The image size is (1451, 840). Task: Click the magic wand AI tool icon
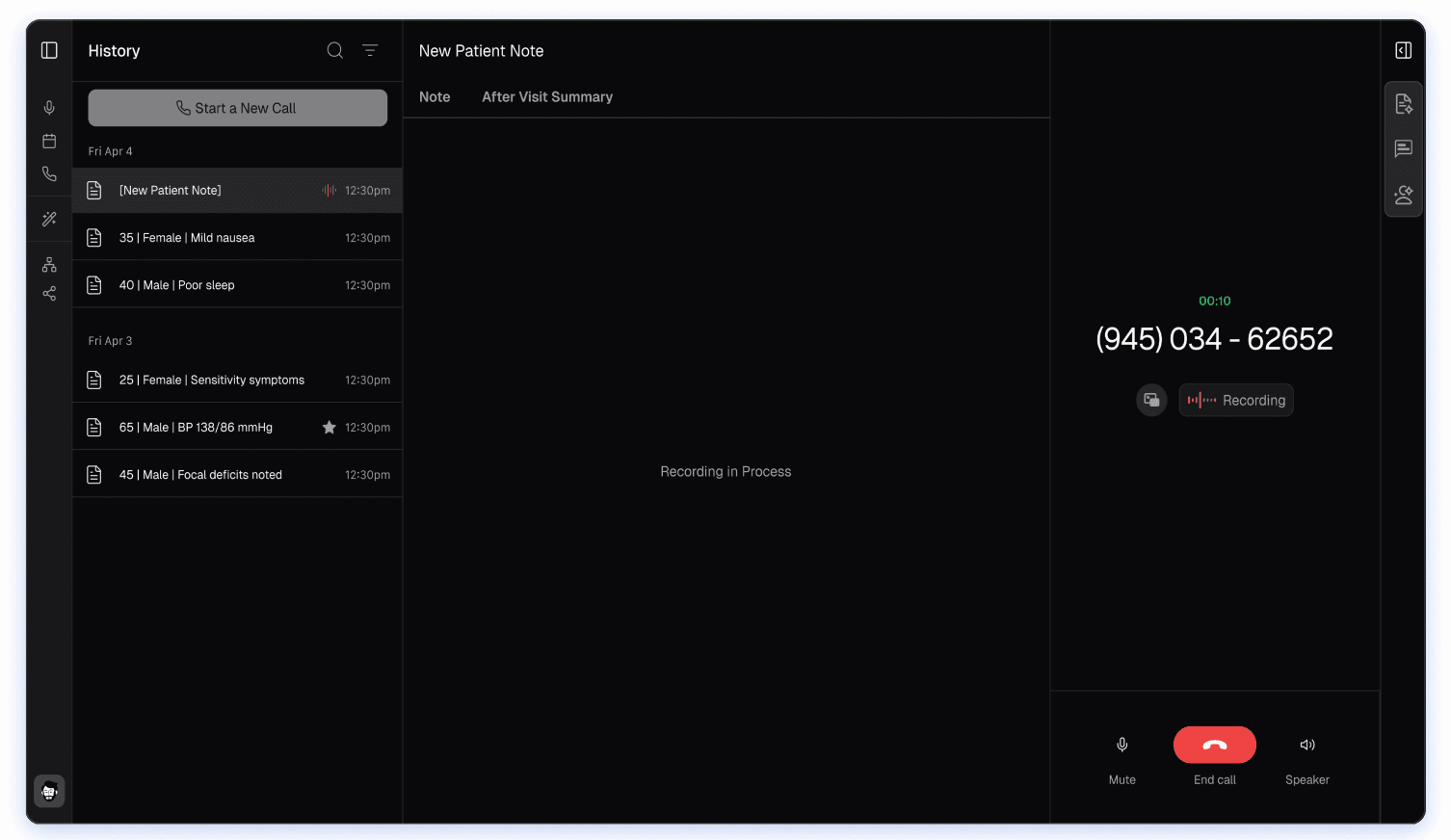(x=49, y=219)
